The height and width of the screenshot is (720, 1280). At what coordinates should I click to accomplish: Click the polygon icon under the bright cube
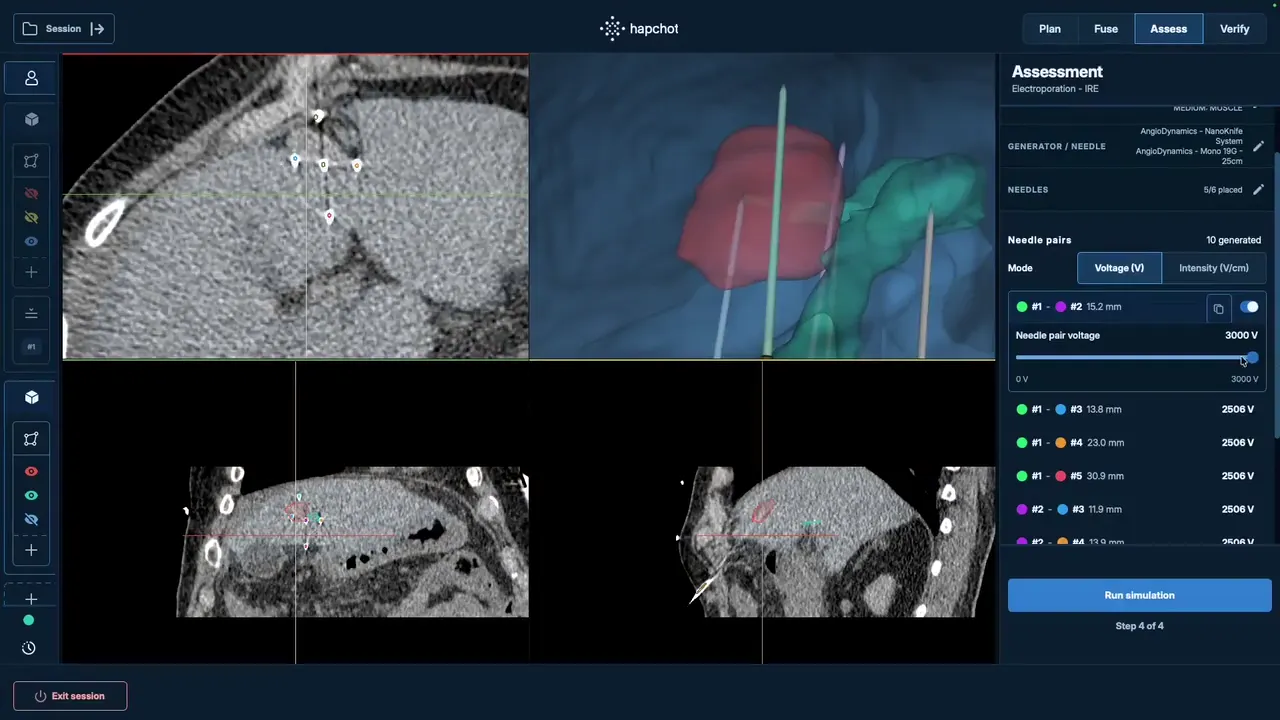31,439
